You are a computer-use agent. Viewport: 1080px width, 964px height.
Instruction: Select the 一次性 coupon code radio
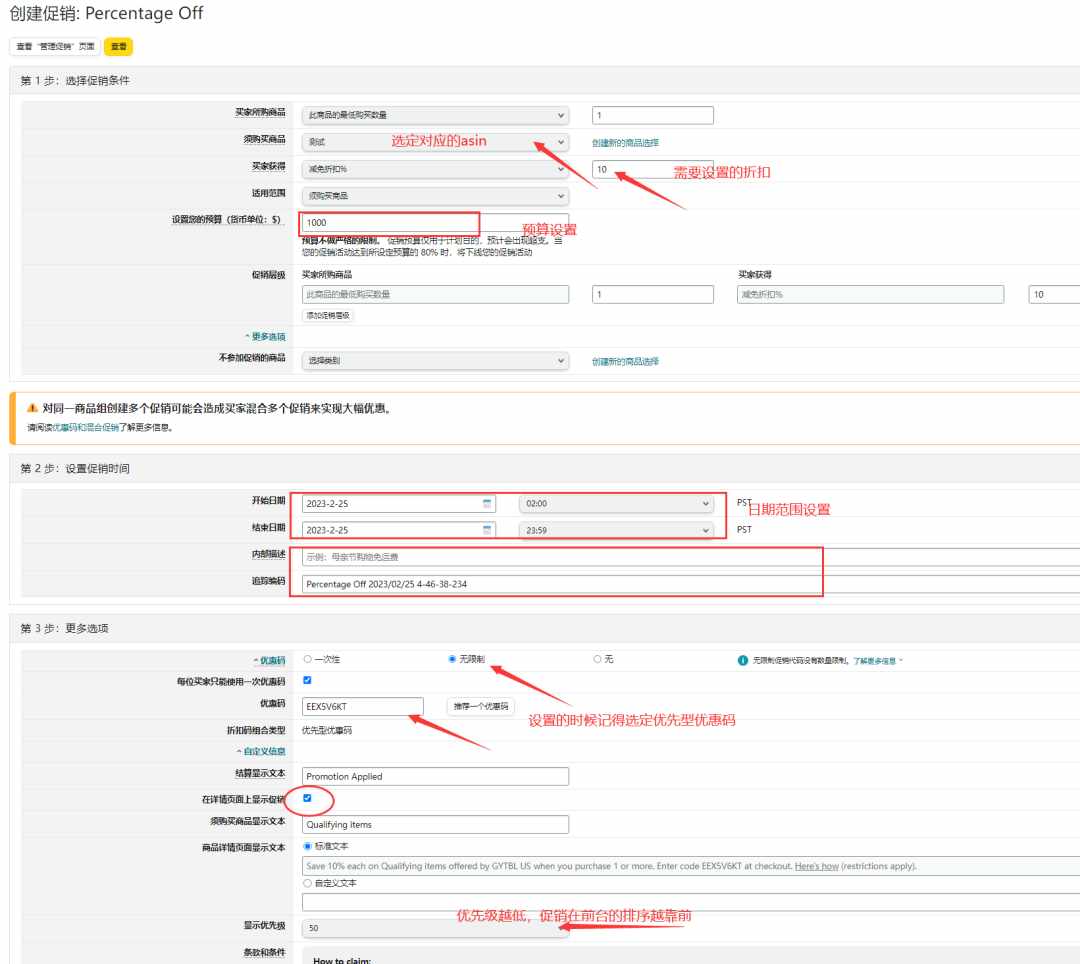click(x=307, y=659)
